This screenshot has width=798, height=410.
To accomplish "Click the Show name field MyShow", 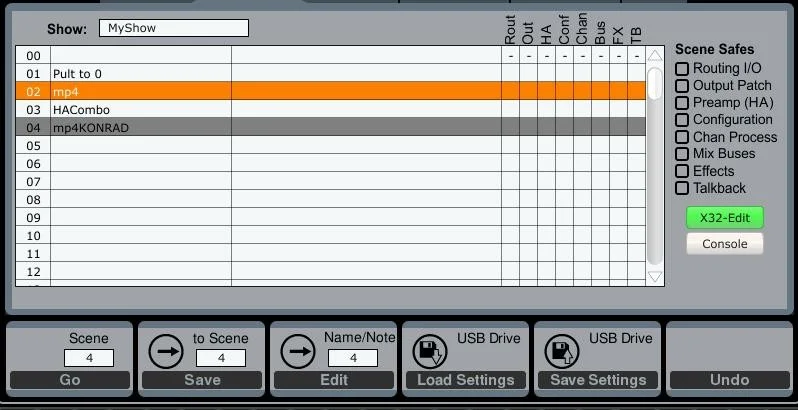I will tap(174, 28).
